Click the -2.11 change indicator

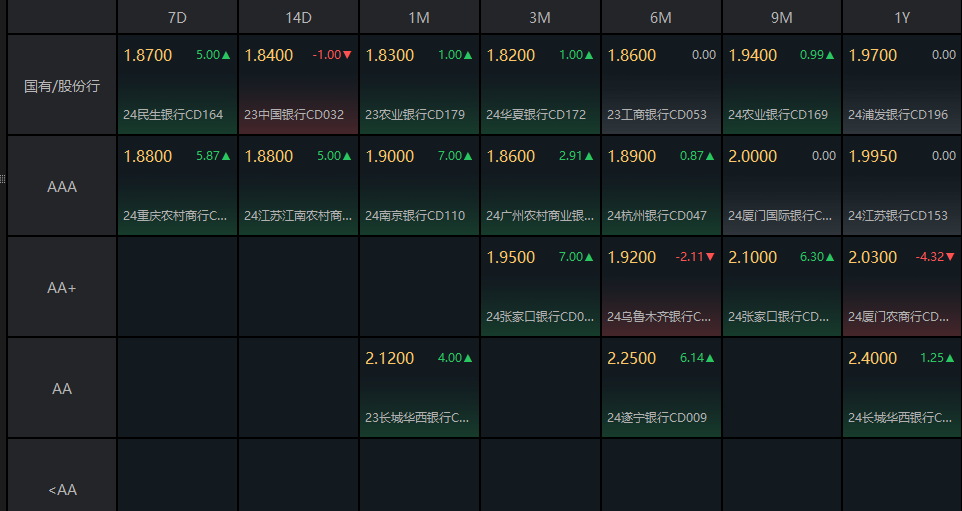tap(695, 256)
